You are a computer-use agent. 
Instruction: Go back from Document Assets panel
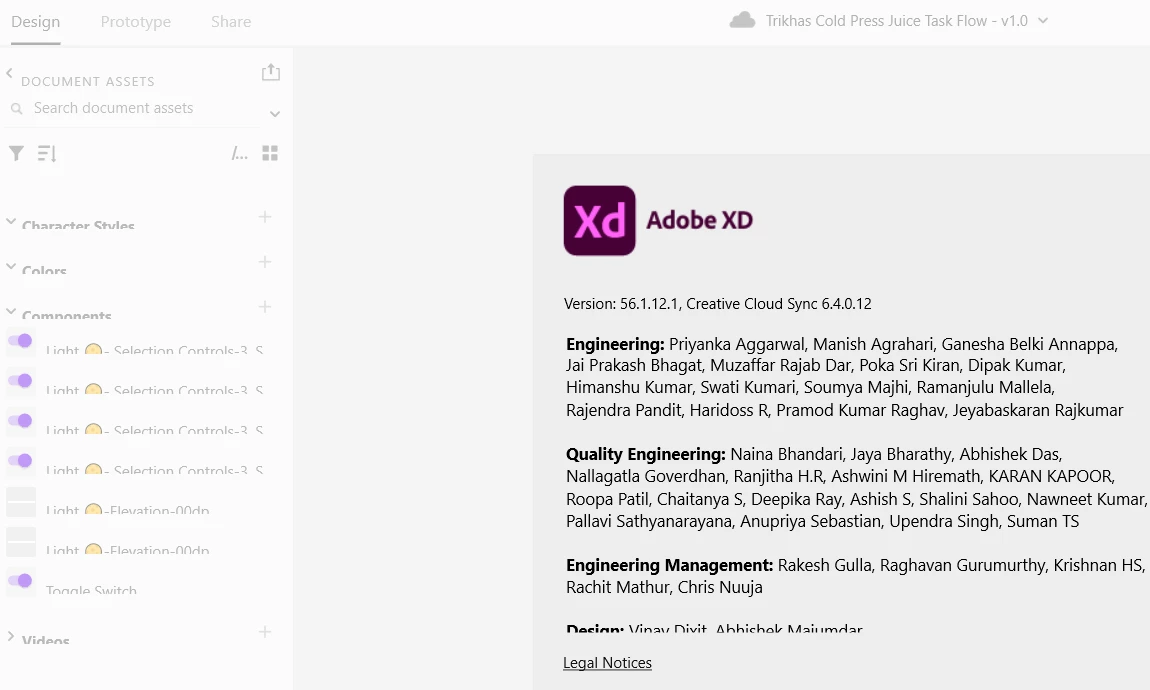click(10, 73)
